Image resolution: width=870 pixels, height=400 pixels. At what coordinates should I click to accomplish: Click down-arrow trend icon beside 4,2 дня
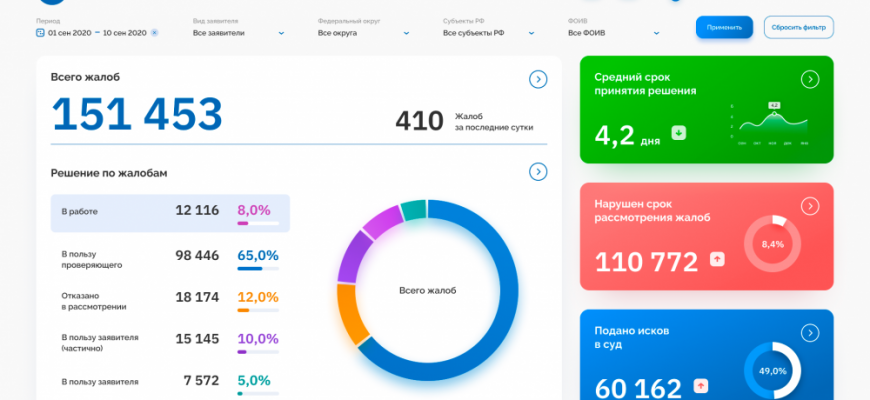[679, 133]
